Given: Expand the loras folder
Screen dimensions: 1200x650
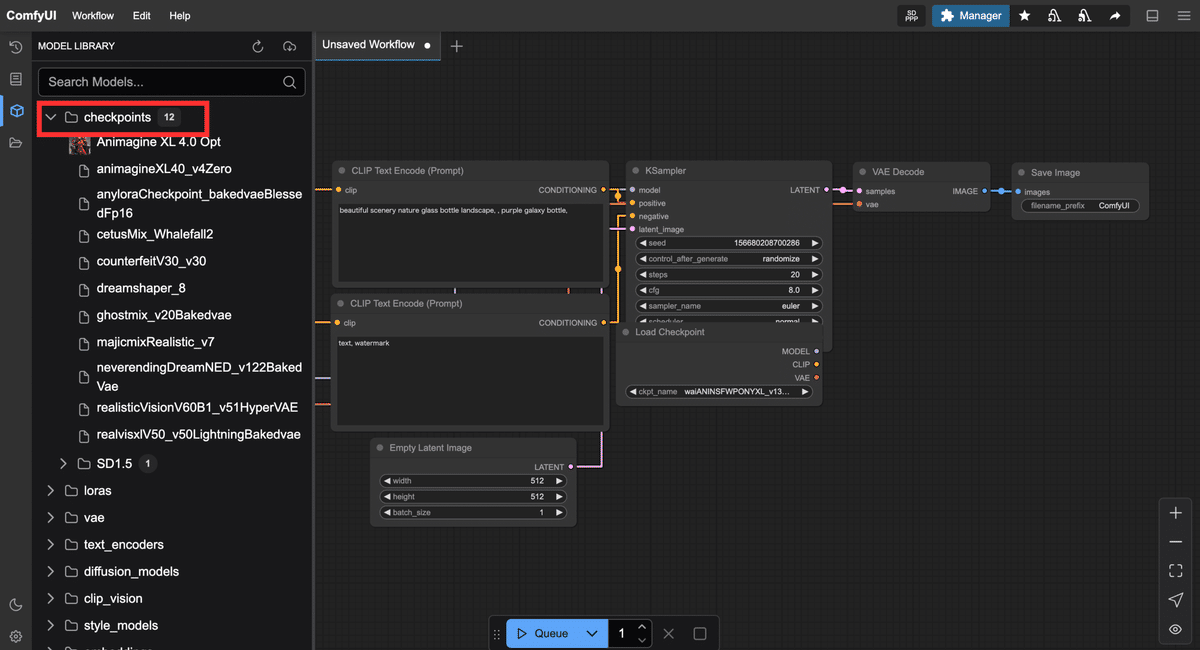Looking at the screenshot, I should (51, 491).
